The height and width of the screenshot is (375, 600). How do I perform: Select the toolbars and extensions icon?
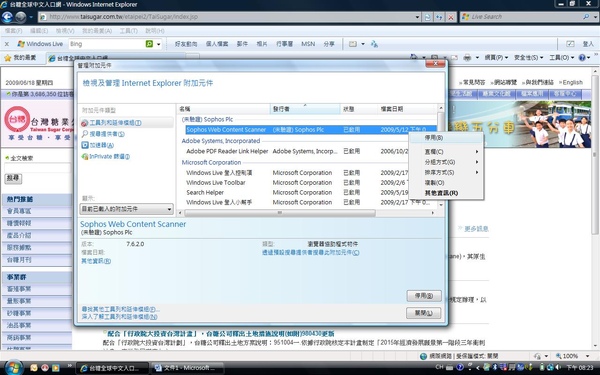(85, 123)
